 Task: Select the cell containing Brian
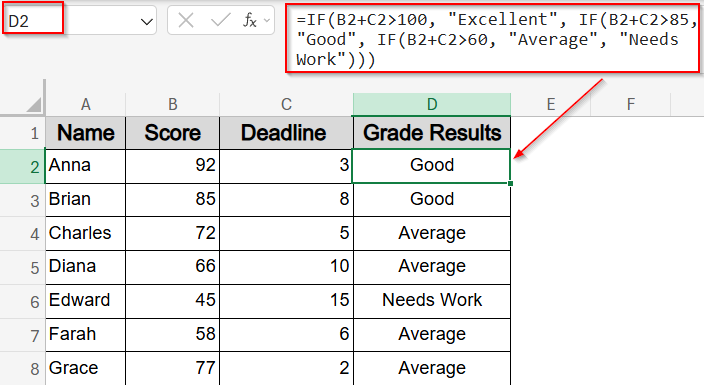[x=85, y=199]
